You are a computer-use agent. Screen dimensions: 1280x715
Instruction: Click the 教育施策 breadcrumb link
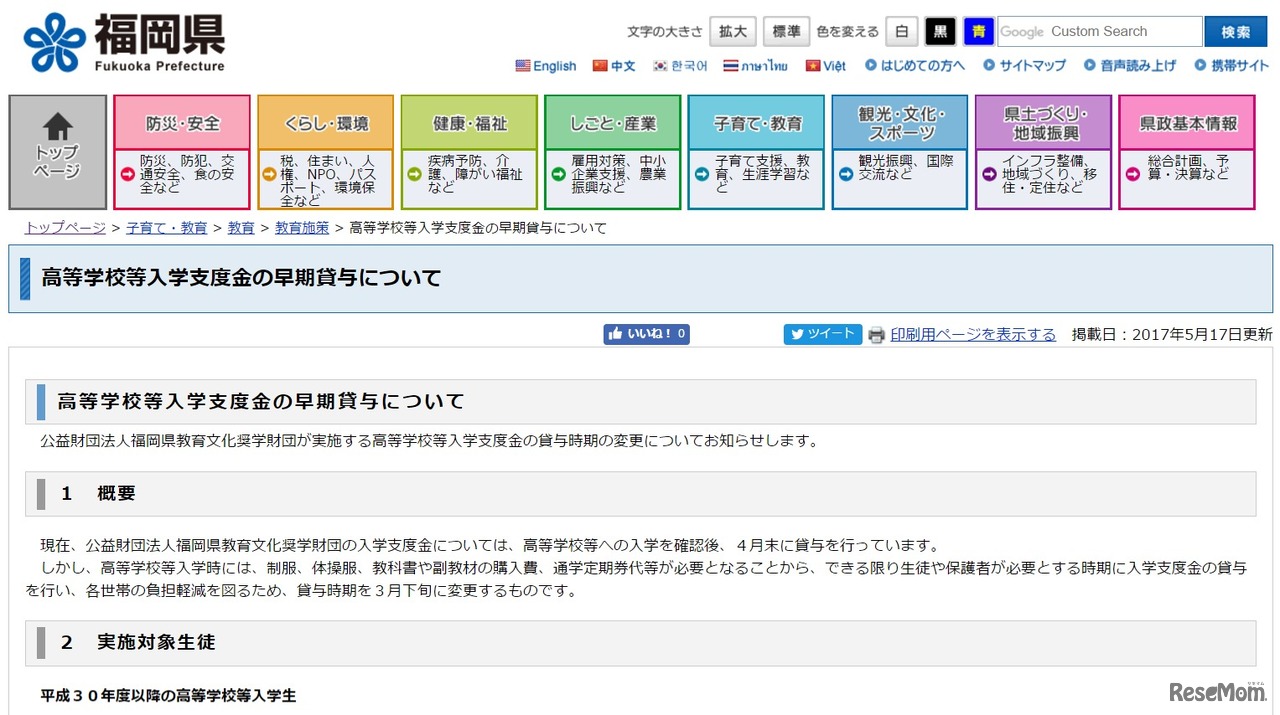[302, 228]
